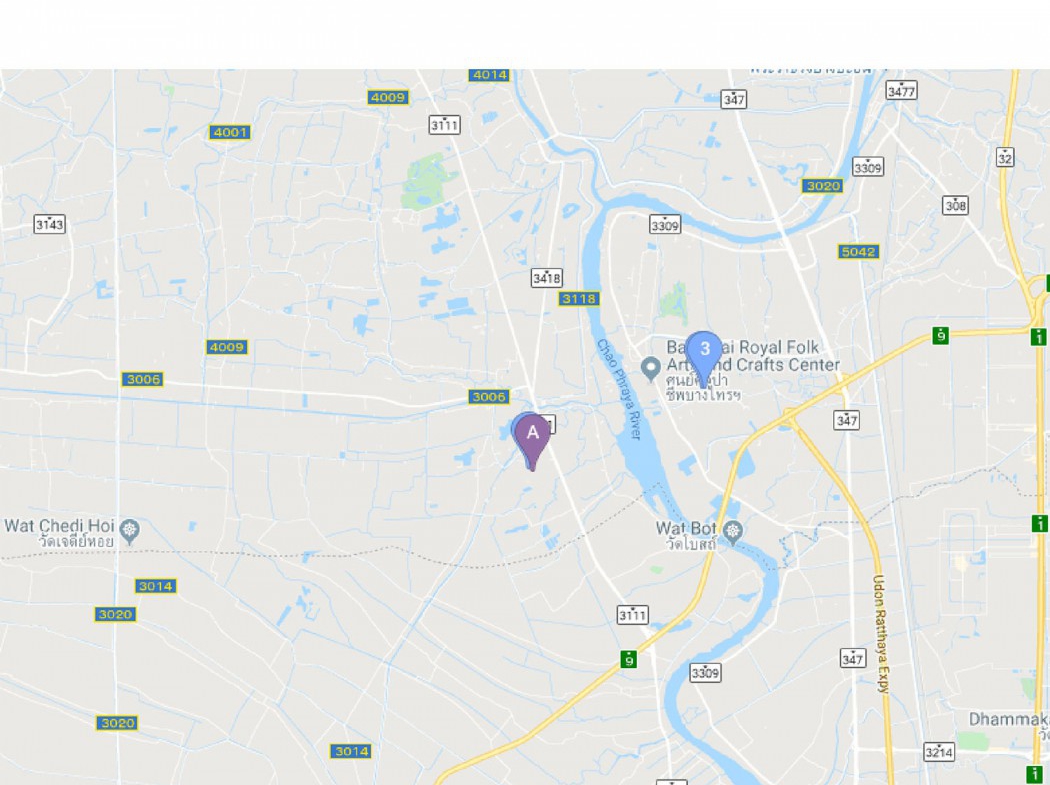Click the Dhammakaya place label
Viewport: 1050px width, 785px height.
pos(1009,719)
